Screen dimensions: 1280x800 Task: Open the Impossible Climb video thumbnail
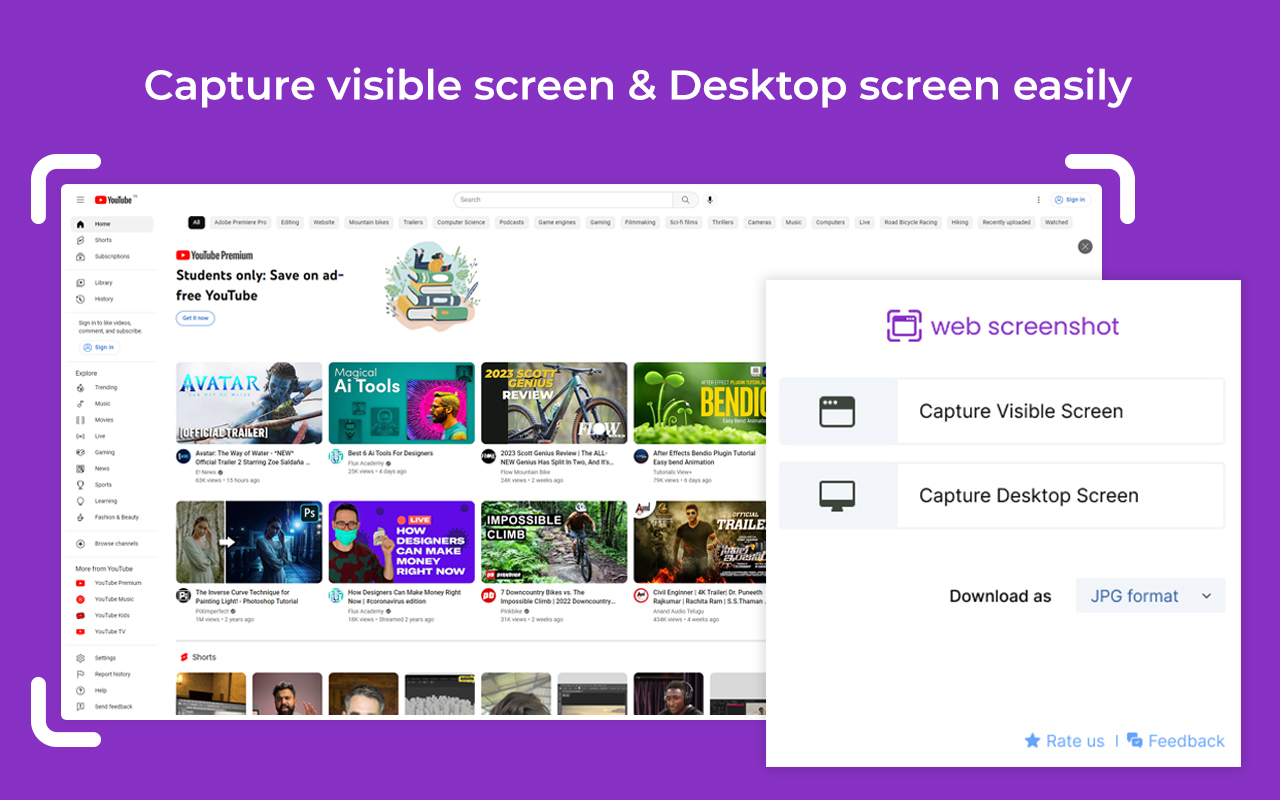(554, 542)
